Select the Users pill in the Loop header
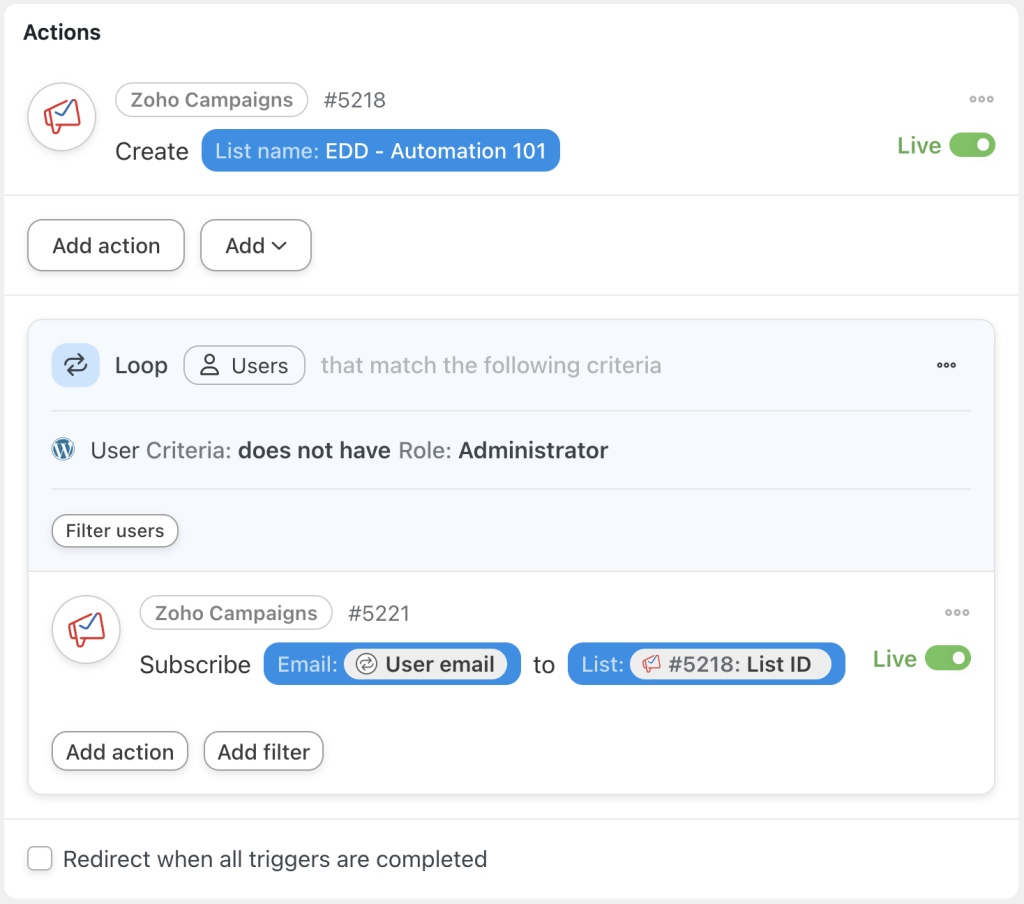Image resolution: width=1024 pixels, height=904 pixels. click(x=244, y=365)
